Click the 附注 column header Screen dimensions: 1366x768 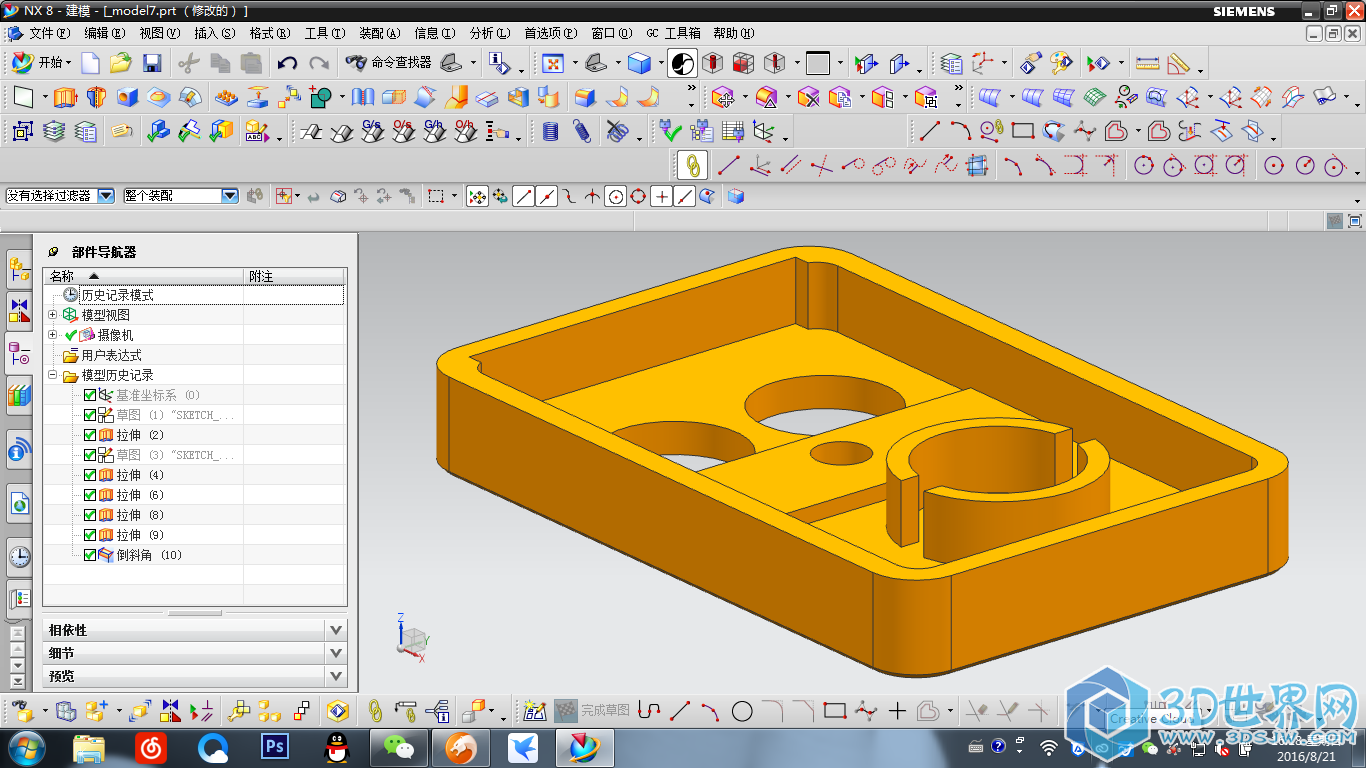click(295, 276)
